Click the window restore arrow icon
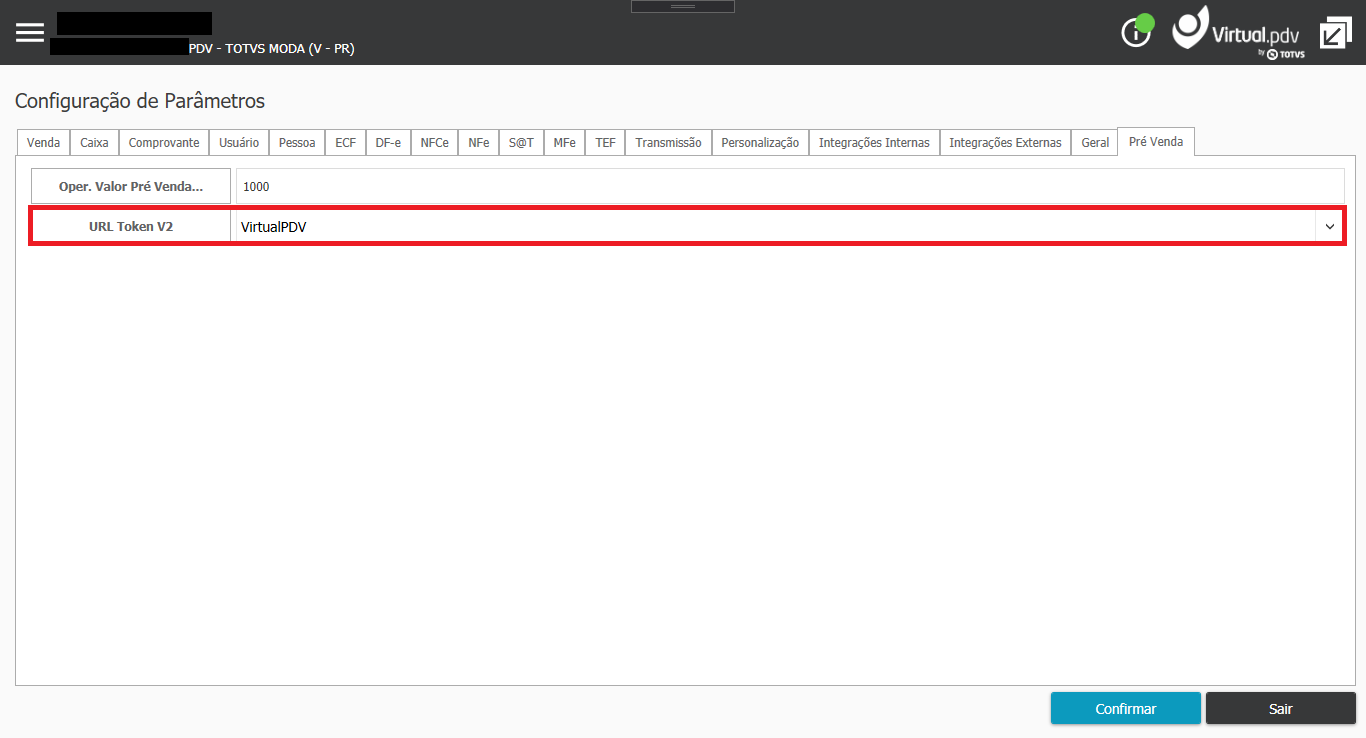The height and width of the screenshot is (738, 1366). click(1335, 33)
